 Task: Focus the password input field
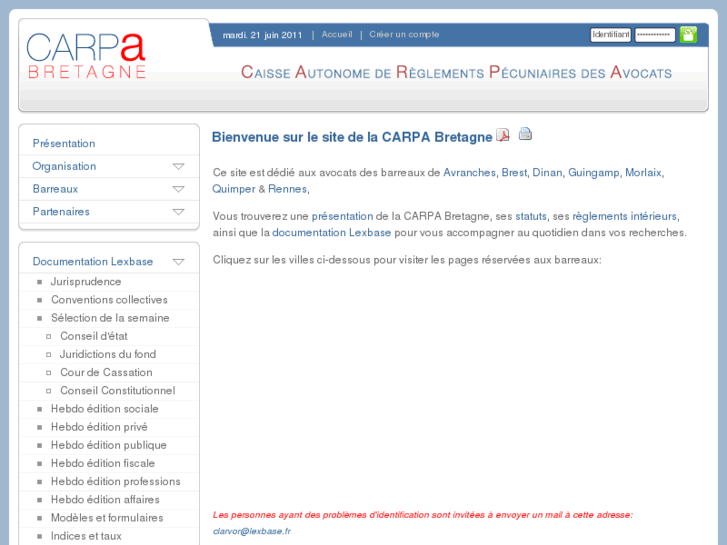click(655, 35)
